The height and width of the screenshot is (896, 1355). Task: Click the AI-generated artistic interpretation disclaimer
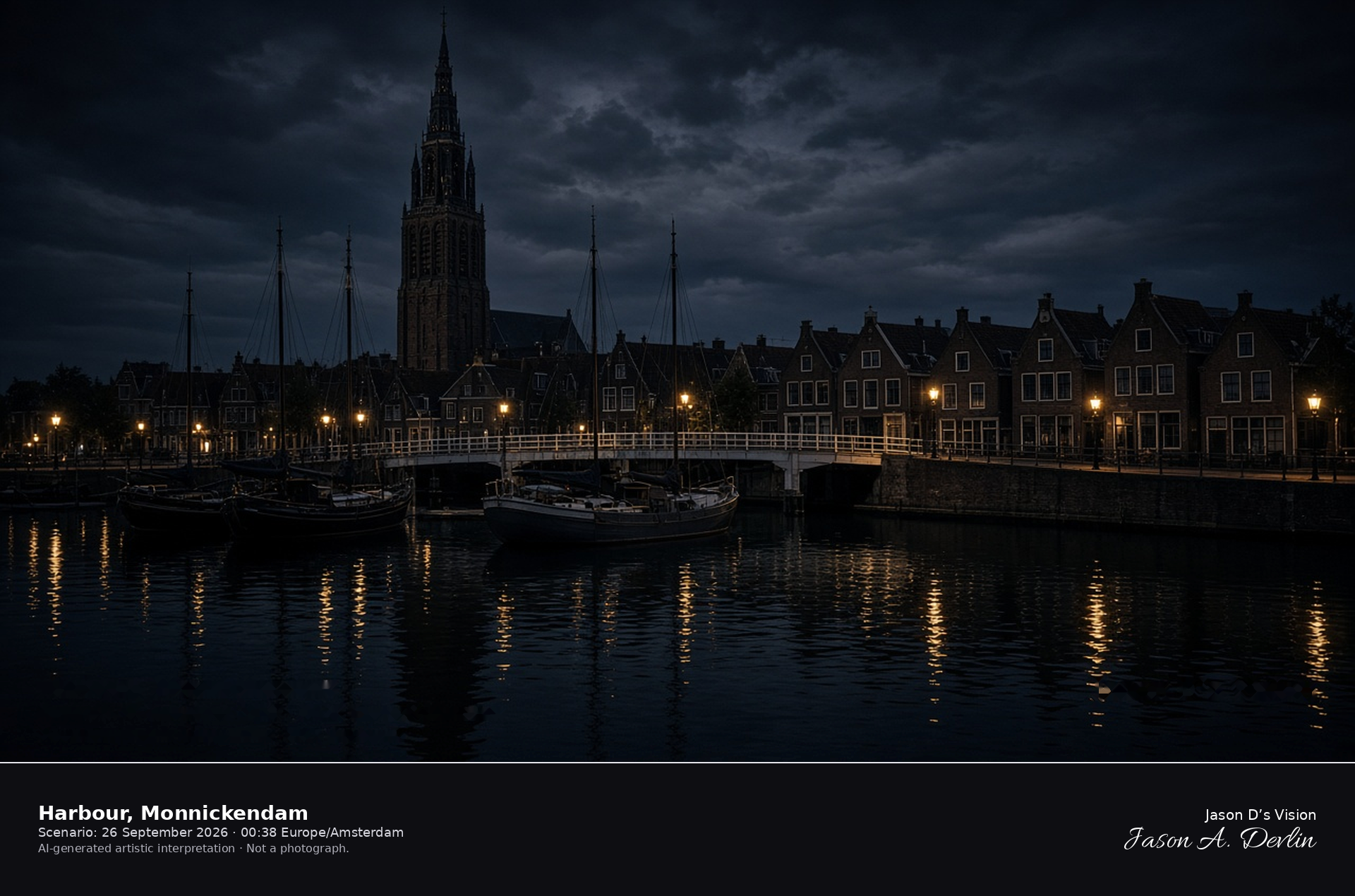[193, 848]
